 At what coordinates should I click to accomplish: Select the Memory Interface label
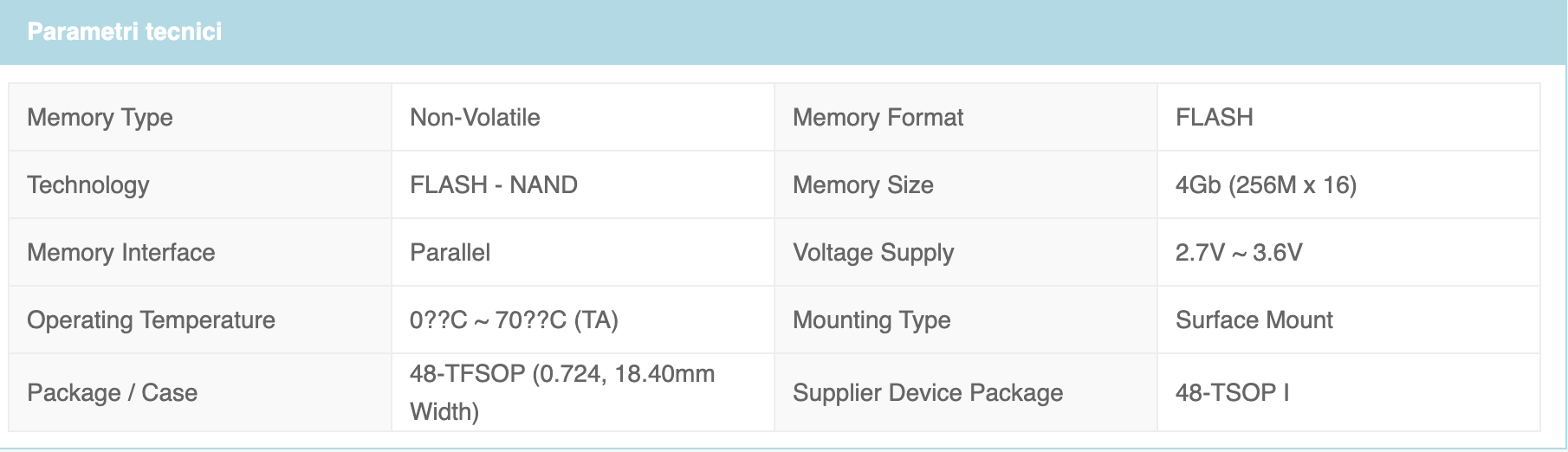(x=121, y=252)
